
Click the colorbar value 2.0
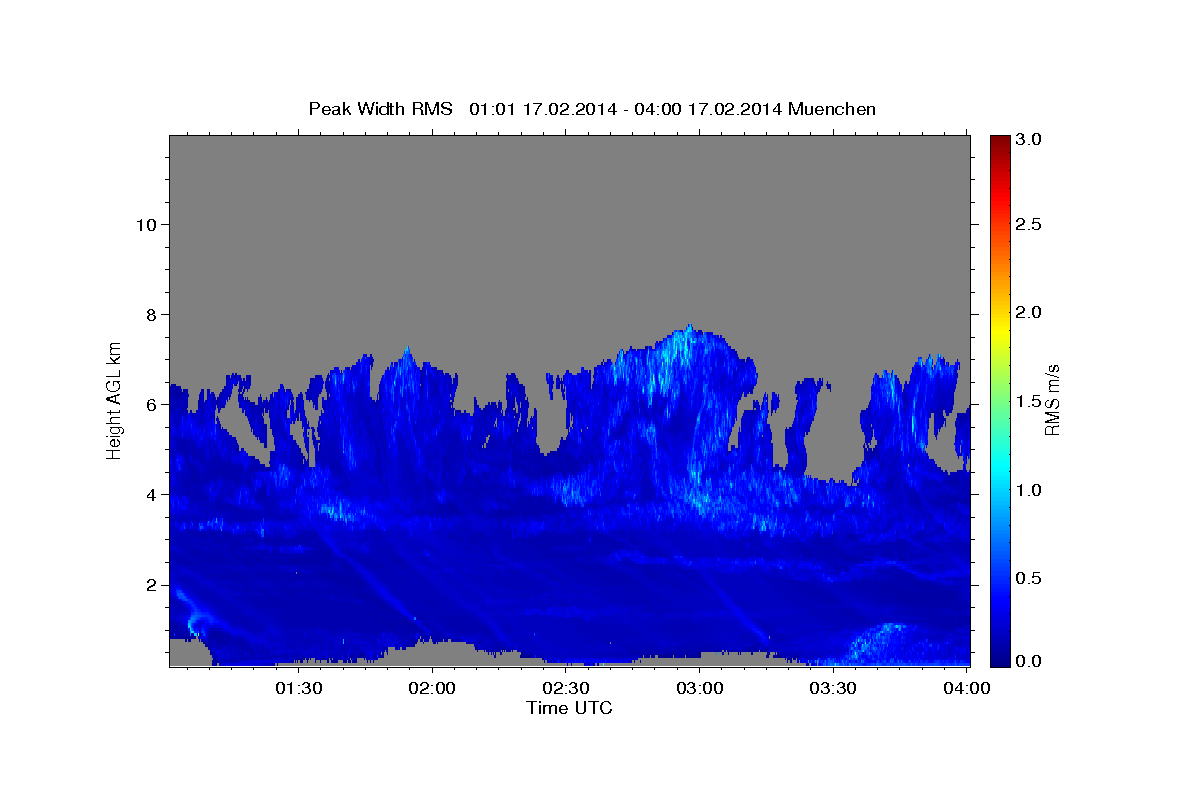pos(1030,313)
